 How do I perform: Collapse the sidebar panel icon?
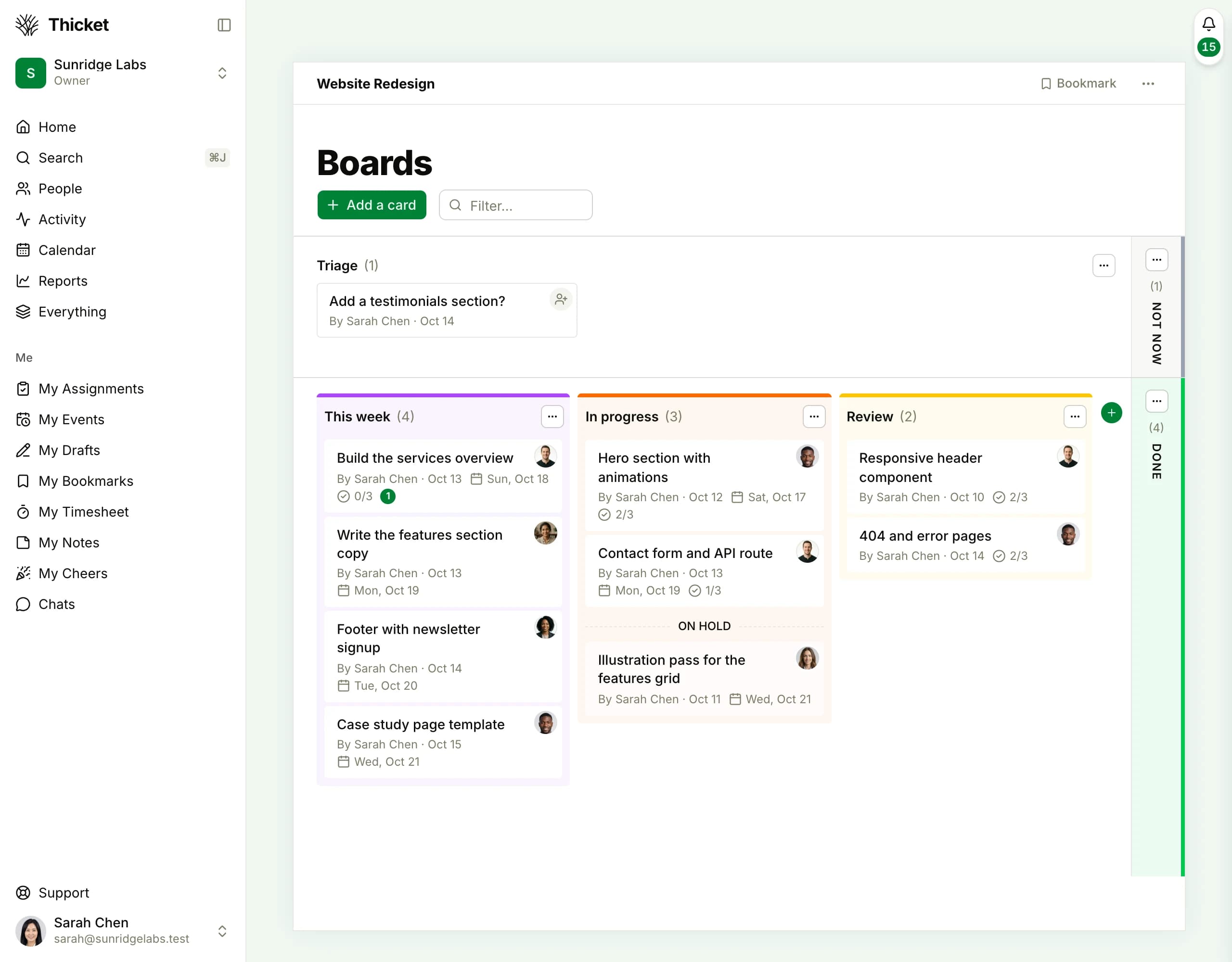224,25
